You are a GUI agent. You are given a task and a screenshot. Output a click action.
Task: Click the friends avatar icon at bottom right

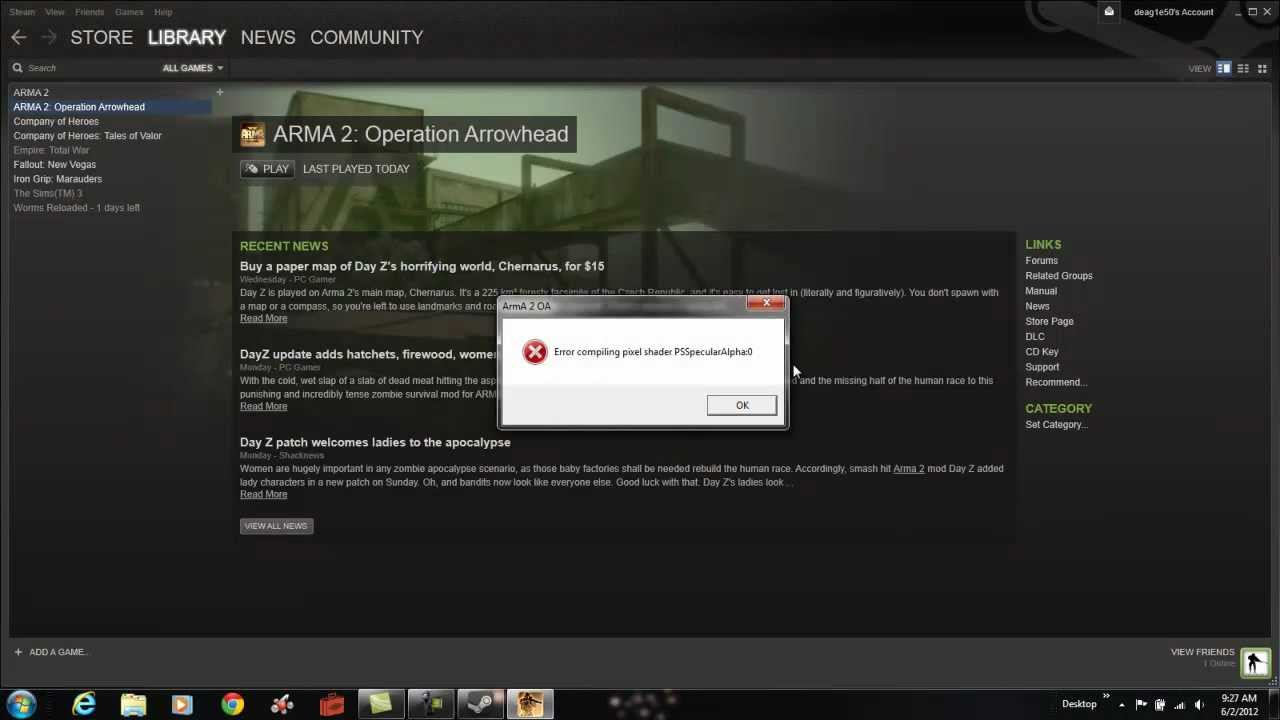tap(1255, 662)
